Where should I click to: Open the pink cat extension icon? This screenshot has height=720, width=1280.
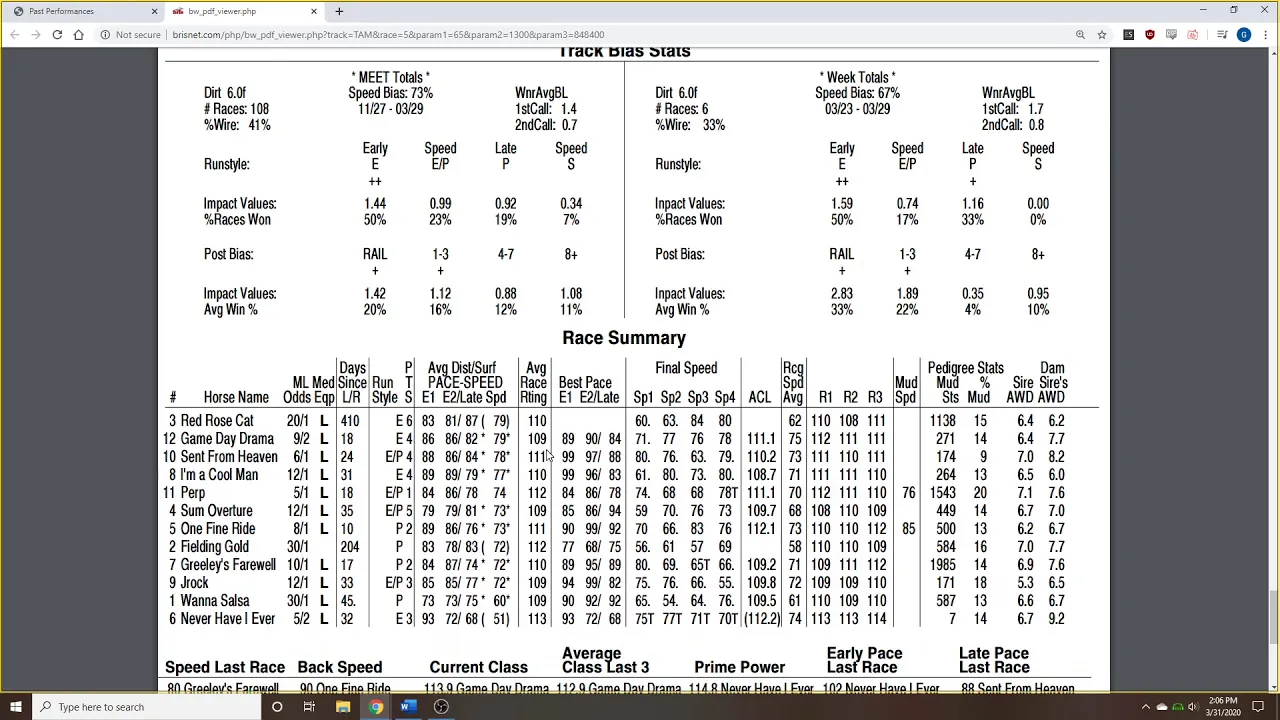(1192, 35)
